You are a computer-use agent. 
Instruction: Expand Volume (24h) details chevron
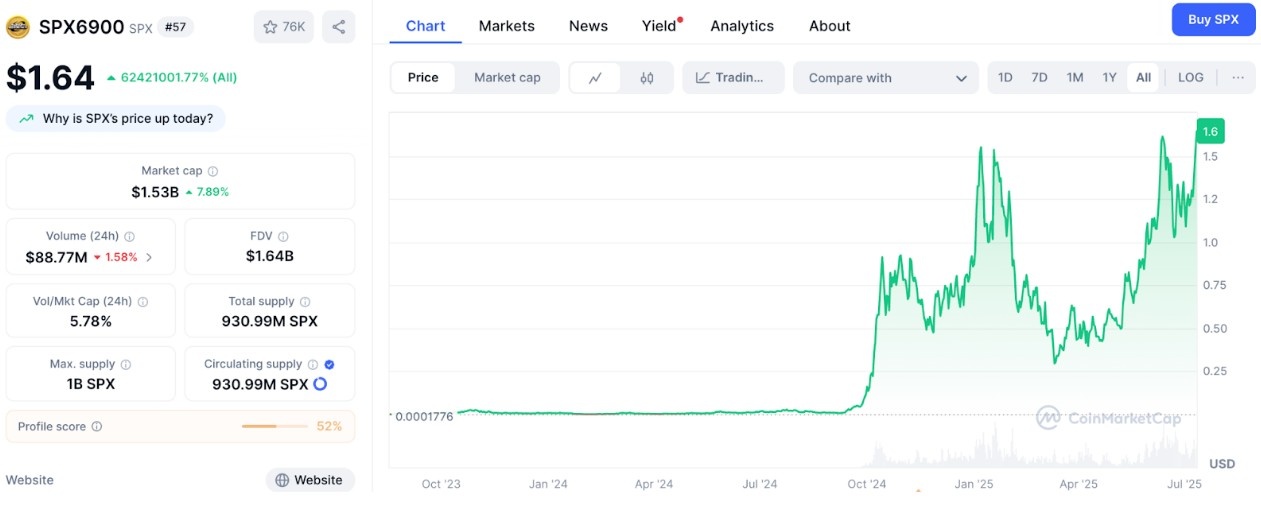[x=150, y=257]
